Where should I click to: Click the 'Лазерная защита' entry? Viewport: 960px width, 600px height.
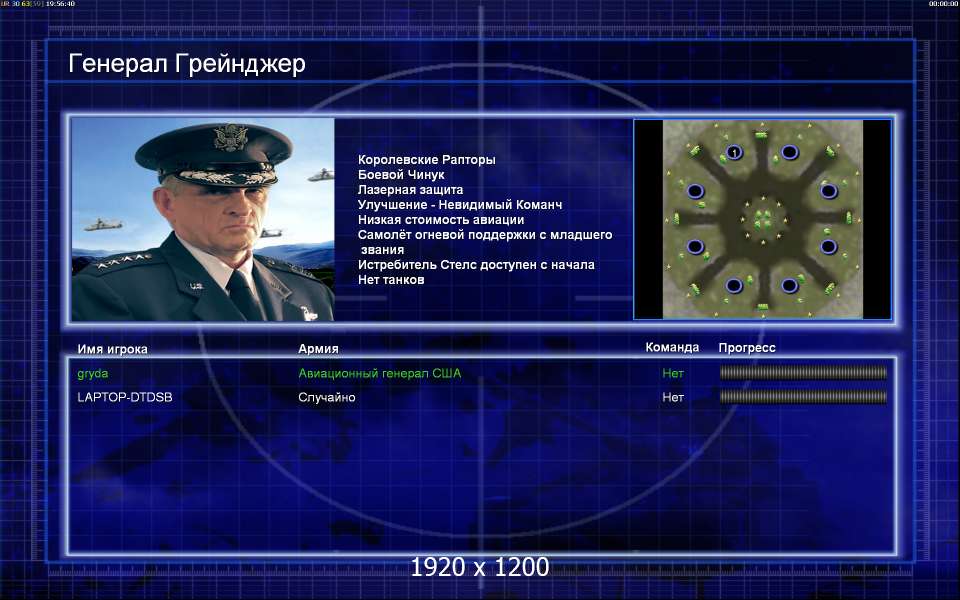(410, 190)
